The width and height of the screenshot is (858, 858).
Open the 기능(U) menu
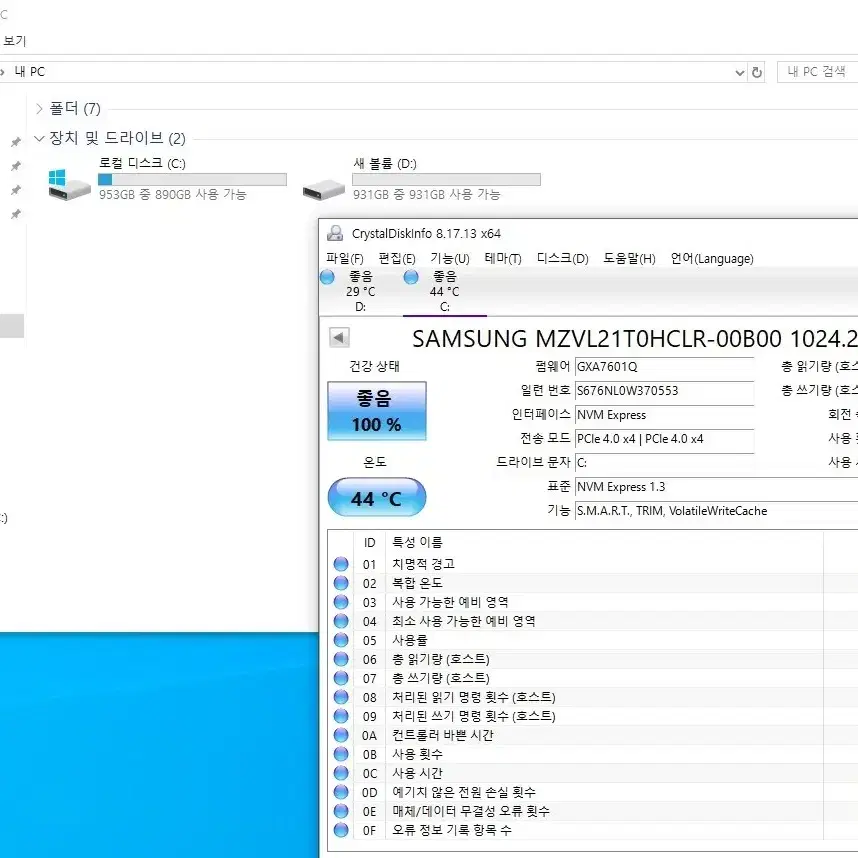pos(450,258)
